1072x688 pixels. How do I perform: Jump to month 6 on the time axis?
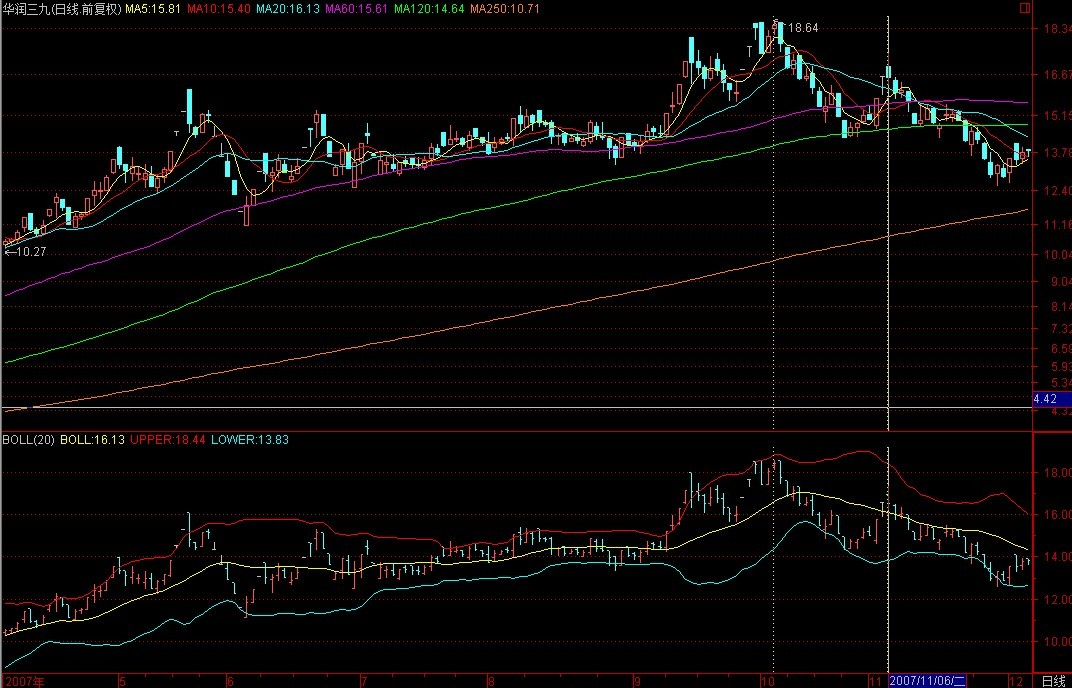[230, 681]
